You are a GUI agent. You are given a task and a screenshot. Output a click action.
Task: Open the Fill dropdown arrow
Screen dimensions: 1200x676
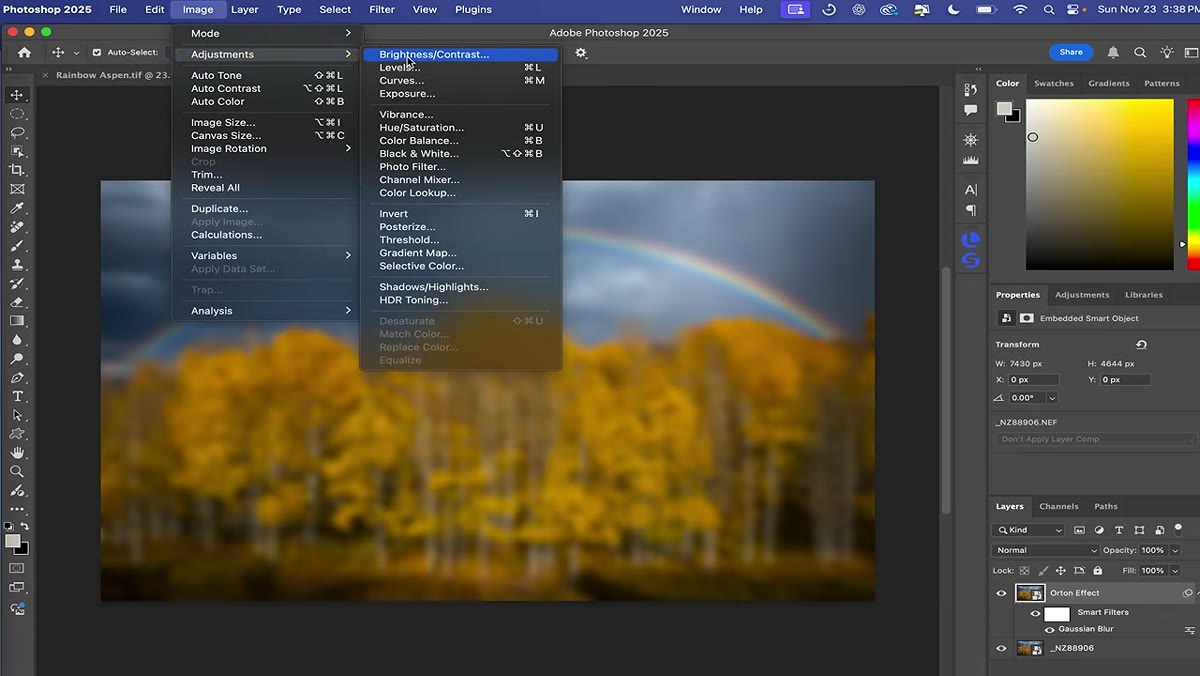(1175, 571)
